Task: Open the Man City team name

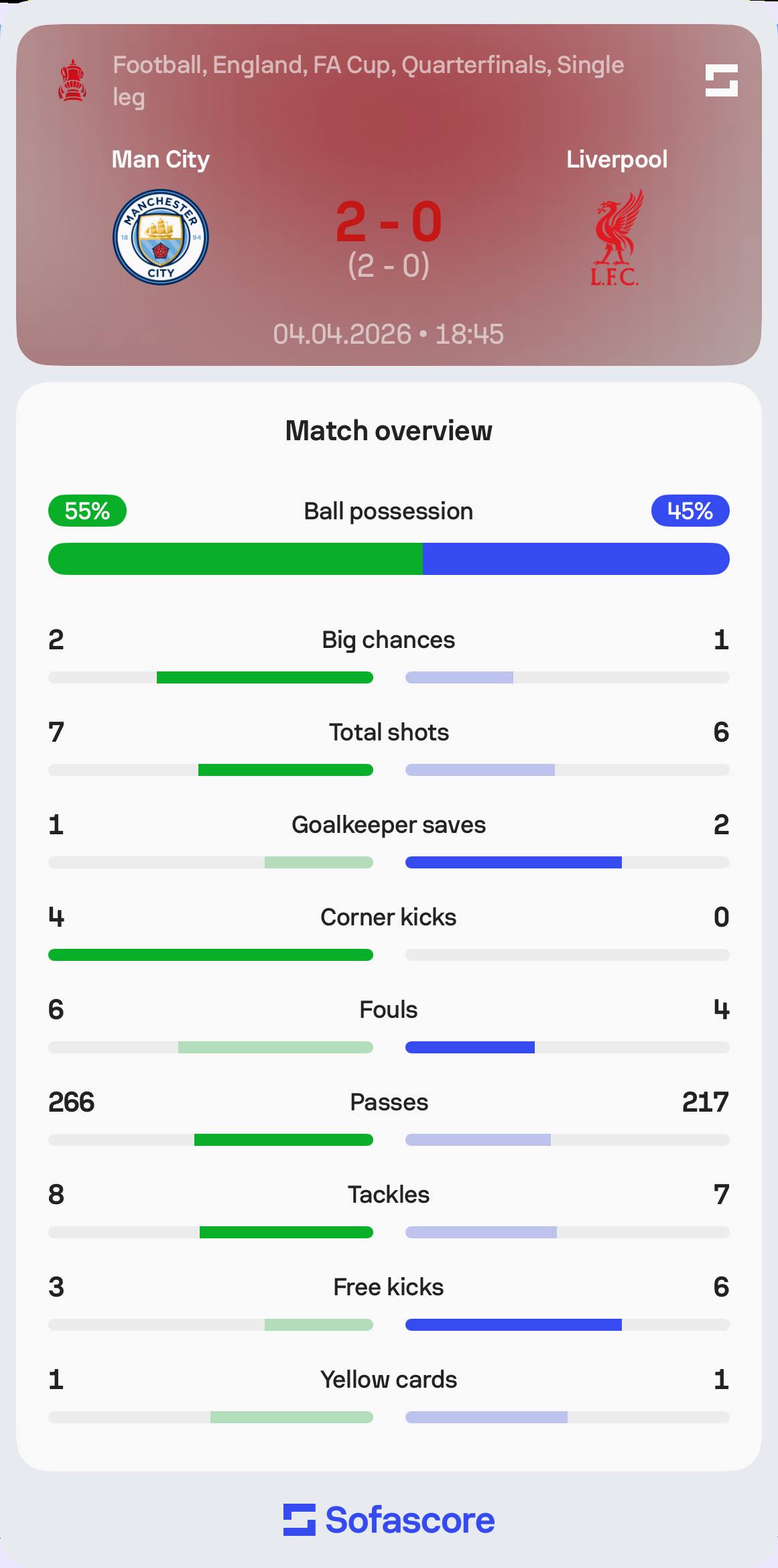Action: pos(161,159)
